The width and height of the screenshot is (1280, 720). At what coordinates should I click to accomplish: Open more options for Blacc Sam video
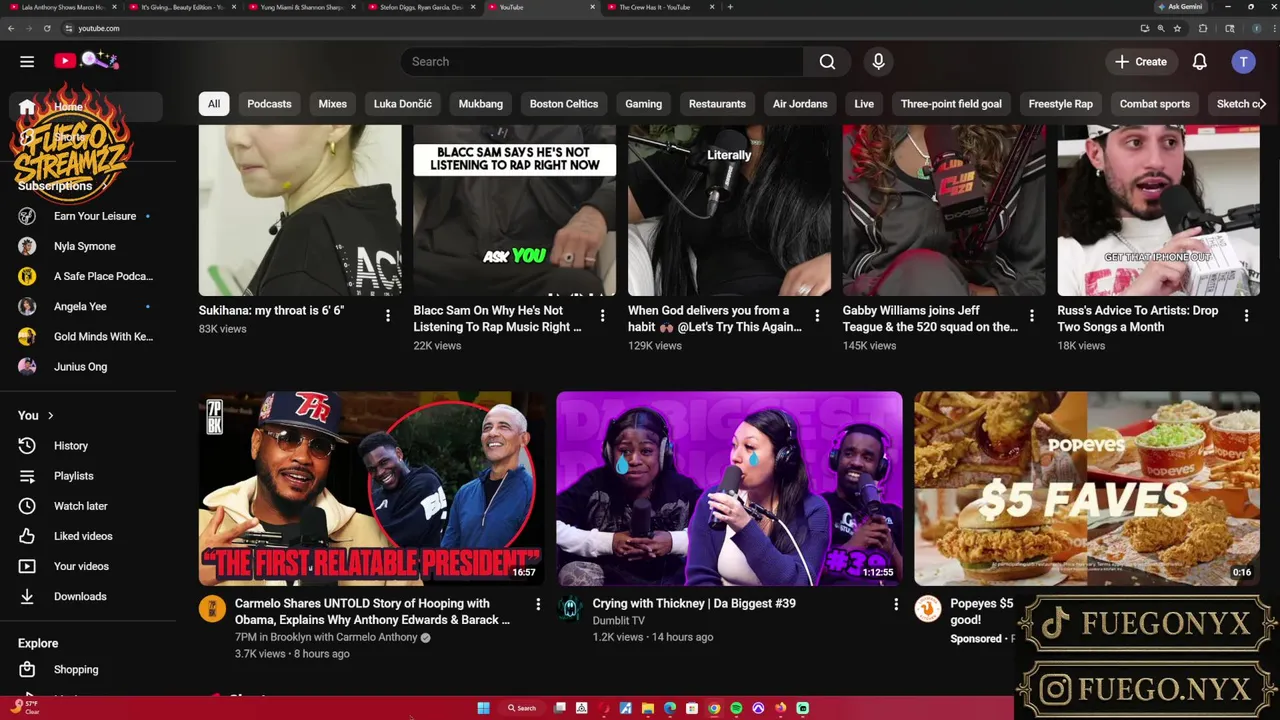(x=602, y=316)
